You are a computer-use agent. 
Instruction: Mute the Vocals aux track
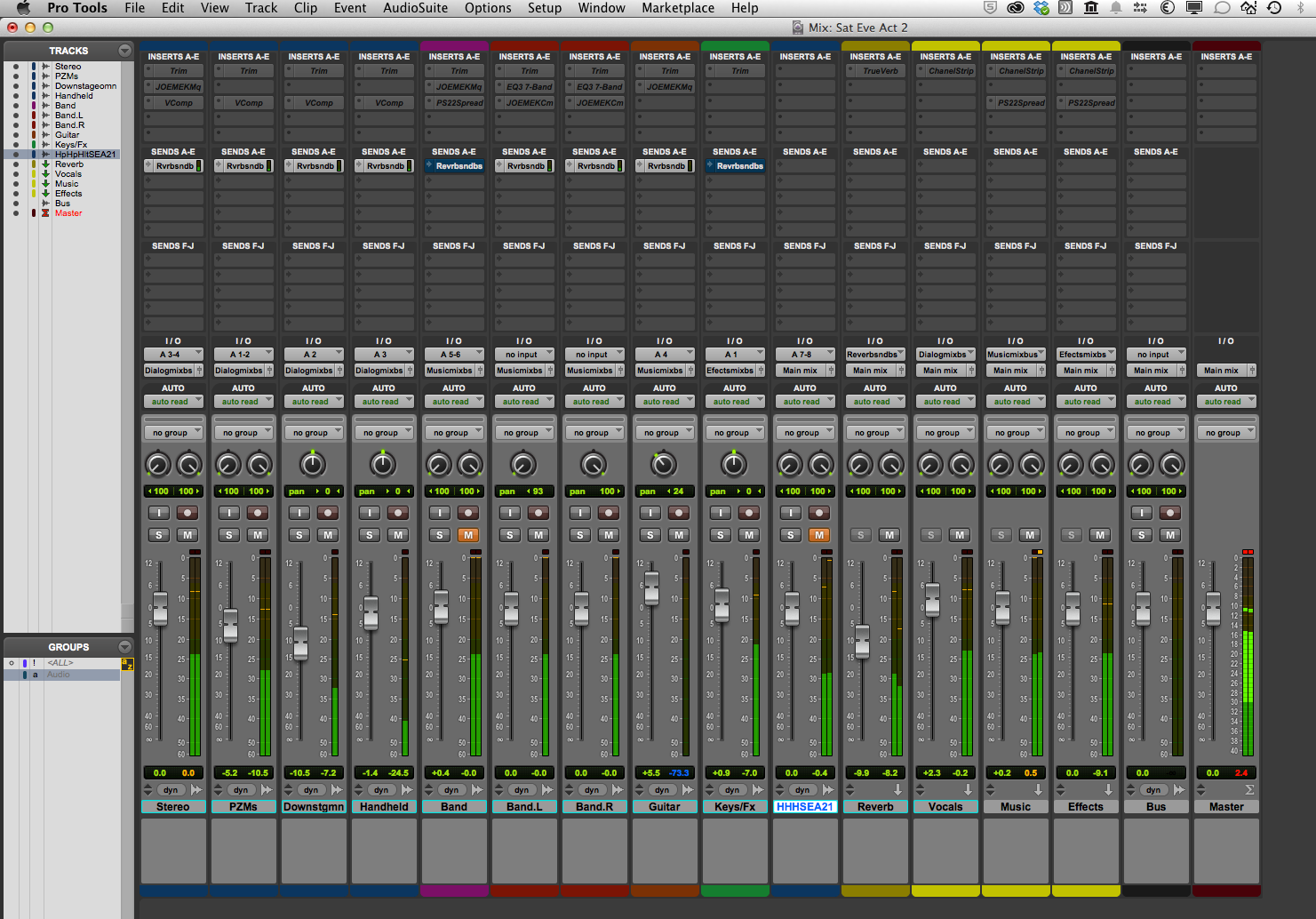(959, 535)
